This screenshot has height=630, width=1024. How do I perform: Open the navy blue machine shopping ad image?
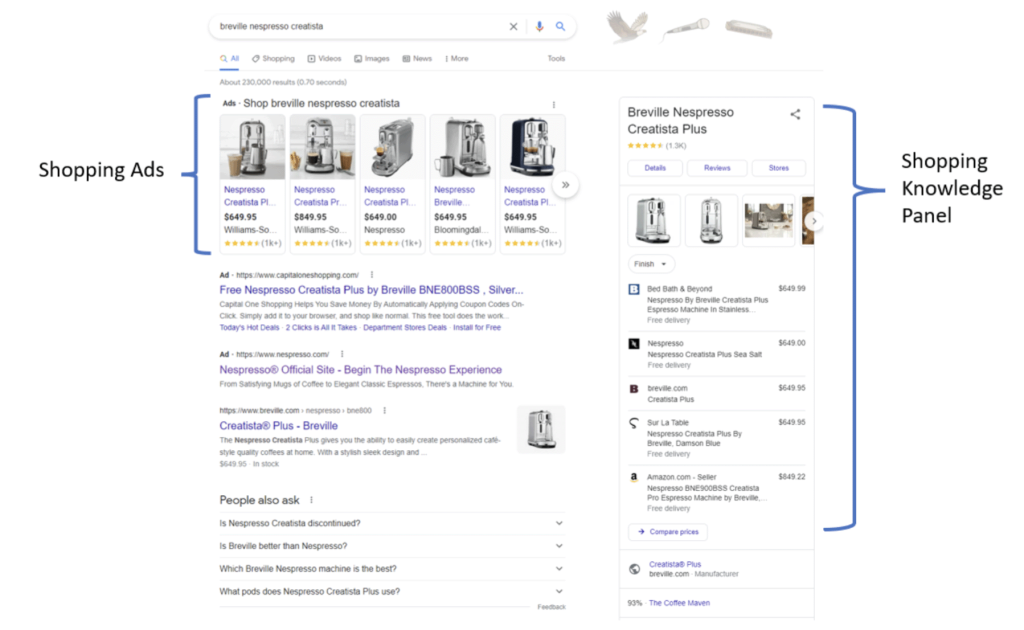click(533, 147)
